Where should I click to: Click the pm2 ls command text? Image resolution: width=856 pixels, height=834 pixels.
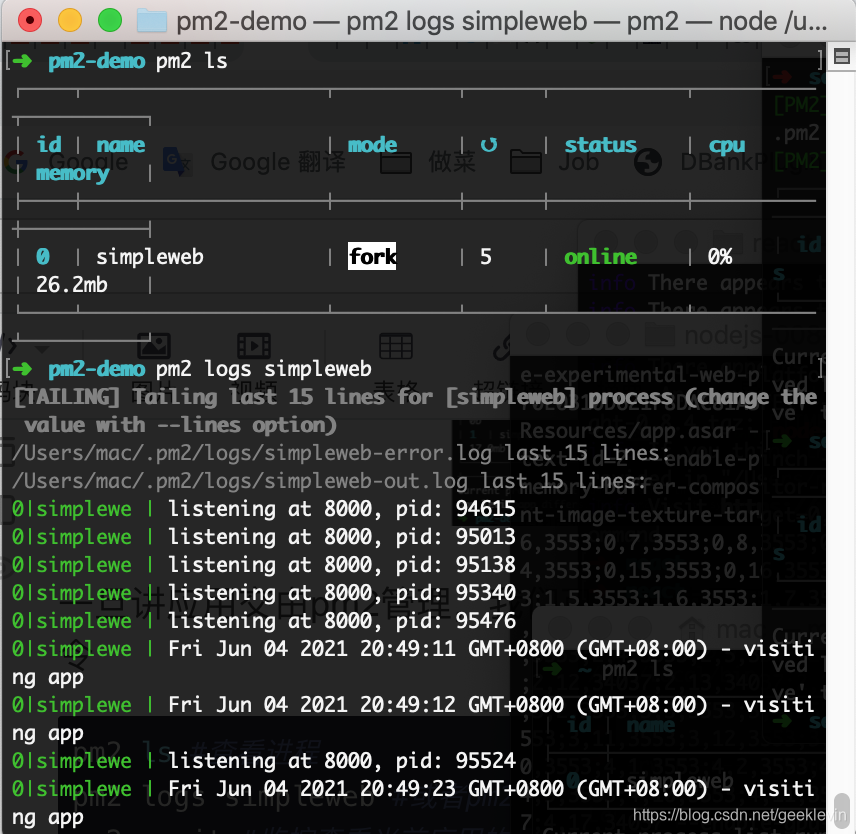192,61
